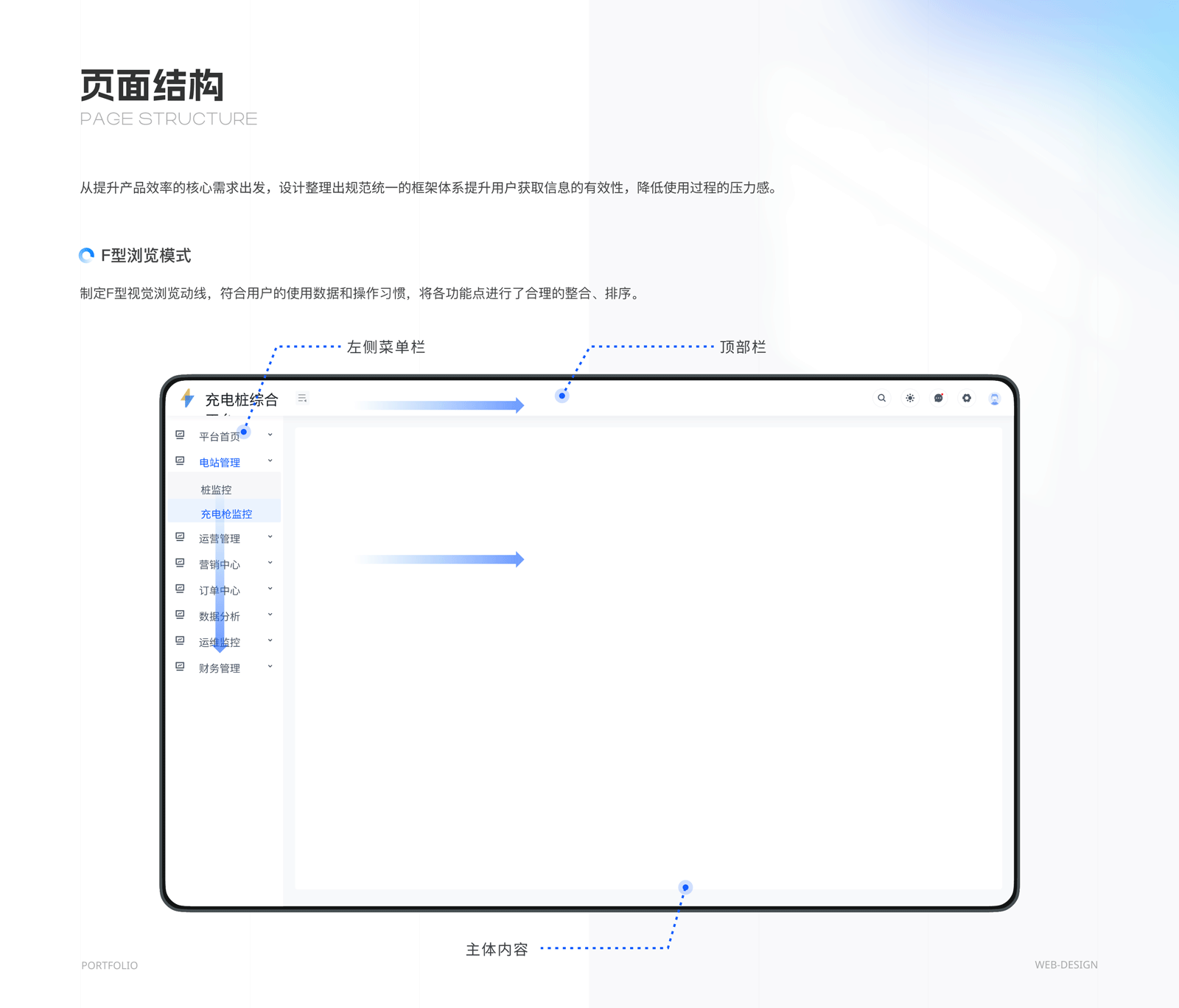Open the settings gear icon

966,398
